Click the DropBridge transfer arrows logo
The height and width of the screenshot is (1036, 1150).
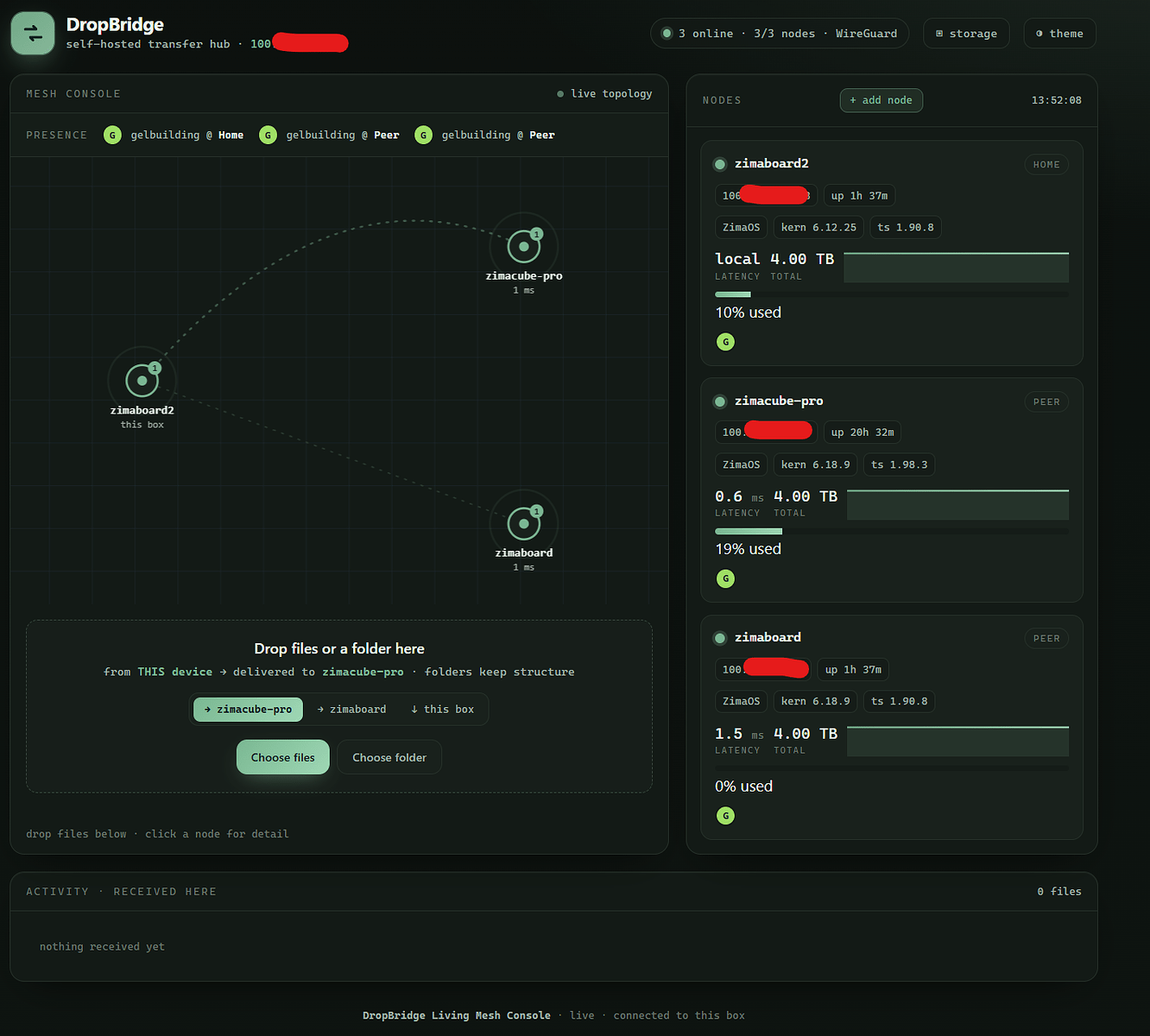(33, 34)
